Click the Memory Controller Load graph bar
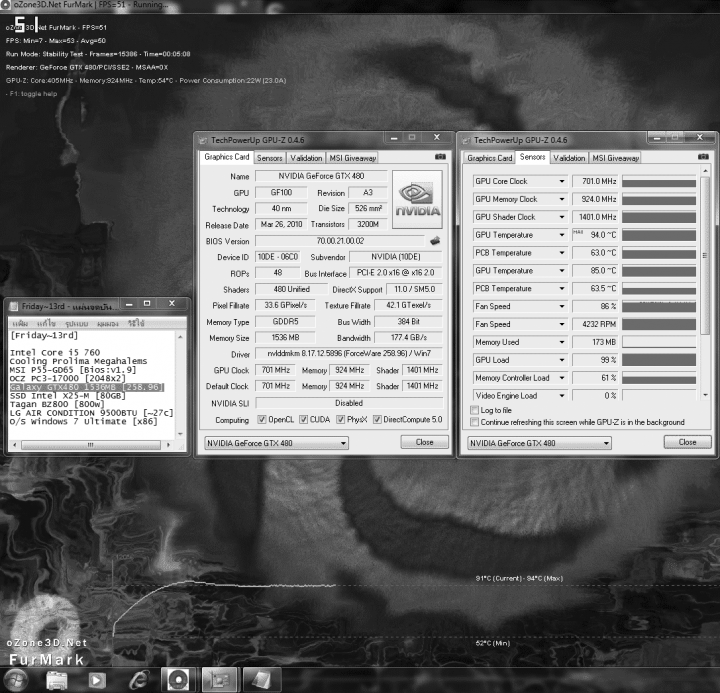The width and height of the screenshot is (720, 693). click(x=659, y=378)
